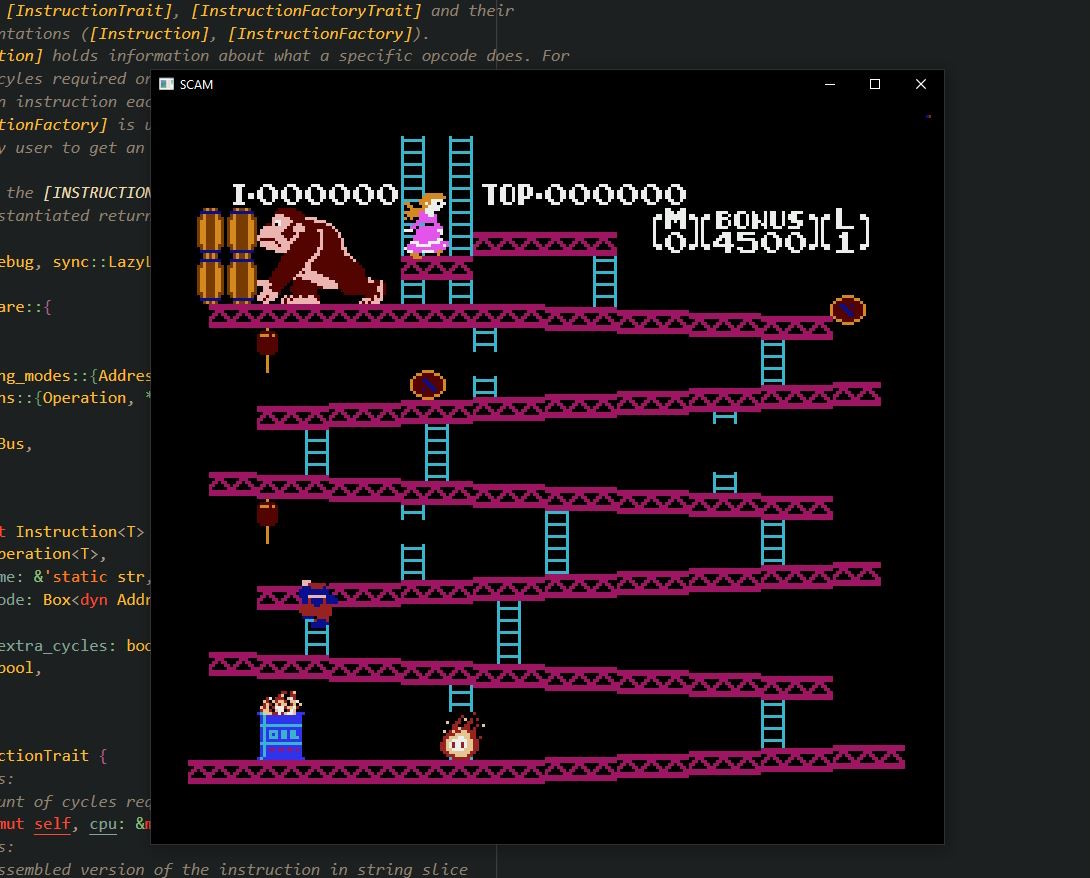The height and width of the screenshot is (878, 1090).
Task: Click the SCAM window title text
Action: tap(196, 85)
